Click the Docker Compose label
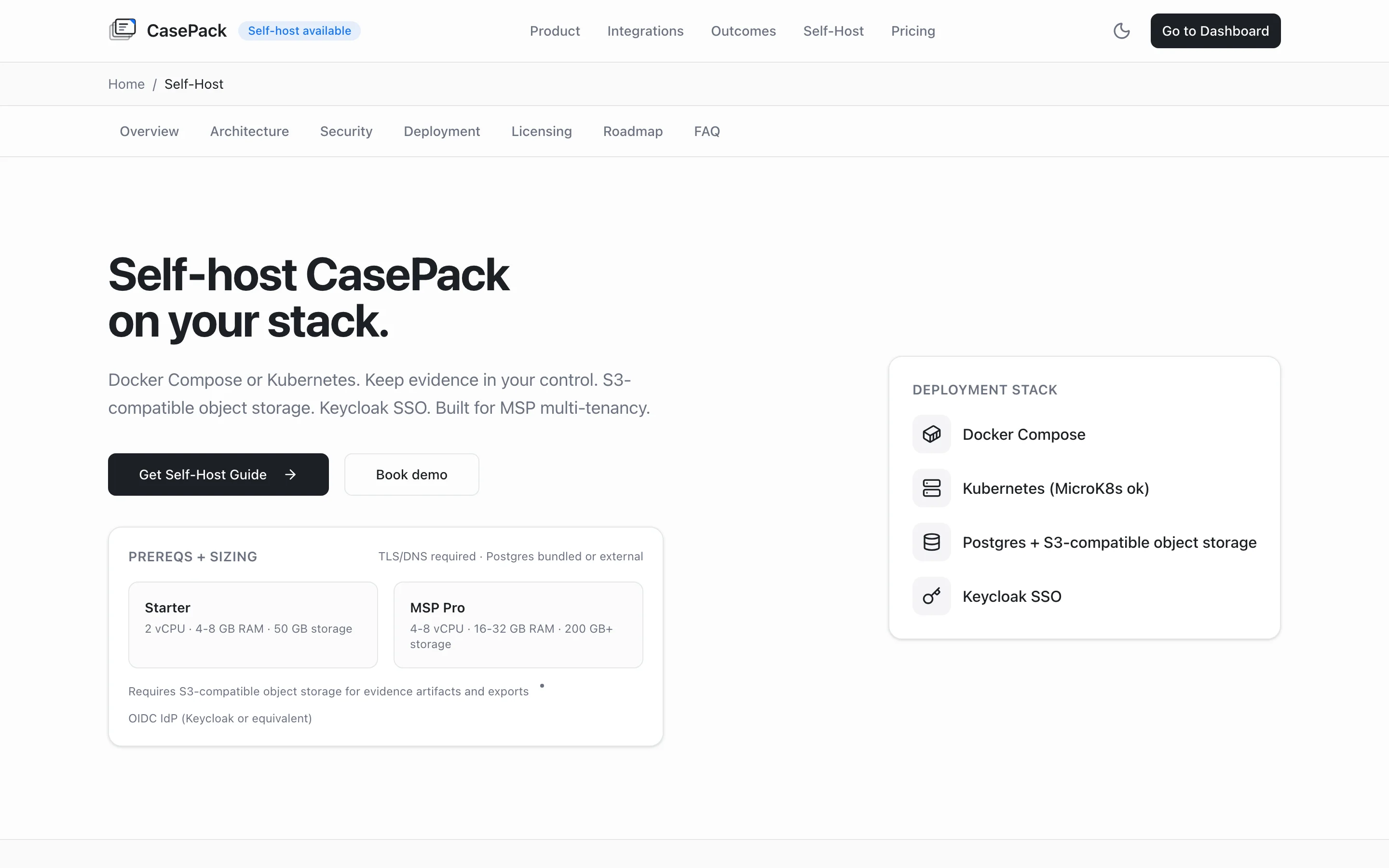Image resolution: width=1389 pixels, height=868 pixels. 1023,434
